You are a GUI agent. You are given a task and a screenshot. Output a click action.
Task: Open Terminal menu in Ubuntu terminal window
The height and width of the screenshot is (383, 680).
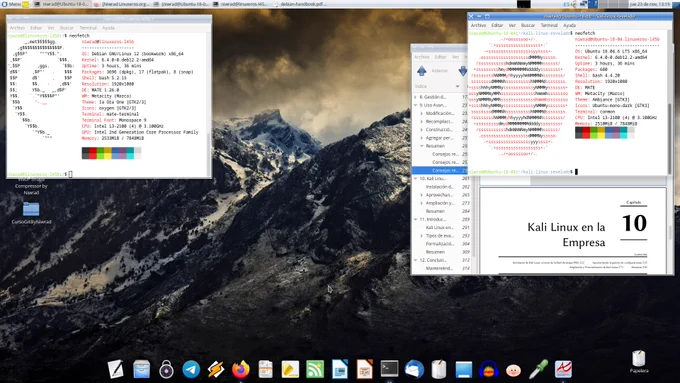(x=549, y=26)
